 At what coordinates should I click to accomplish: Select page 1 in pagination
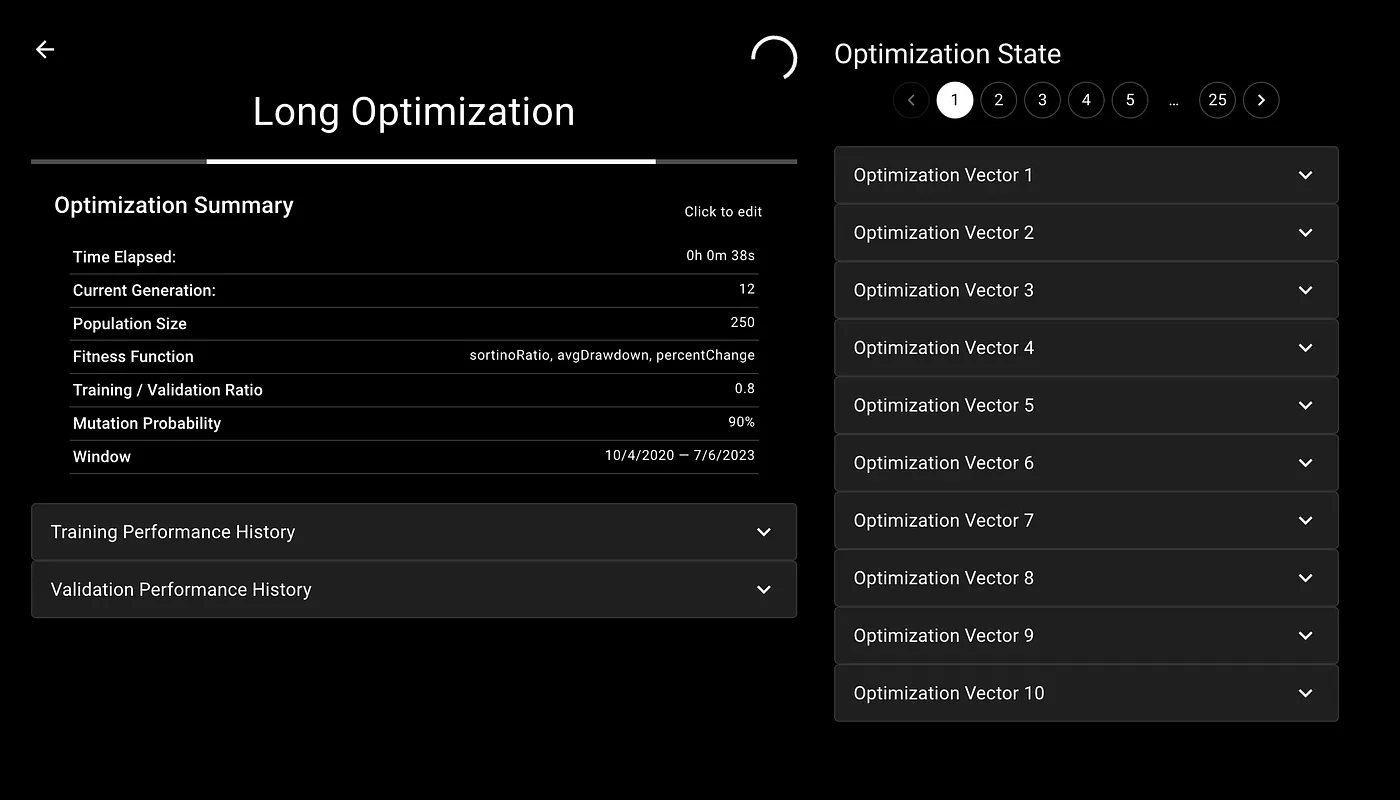point(955,100)
